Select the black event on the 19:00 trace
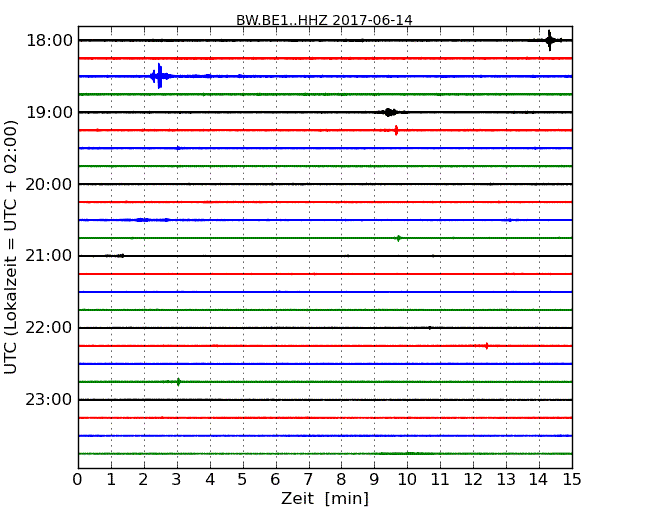 click(388, 112)
